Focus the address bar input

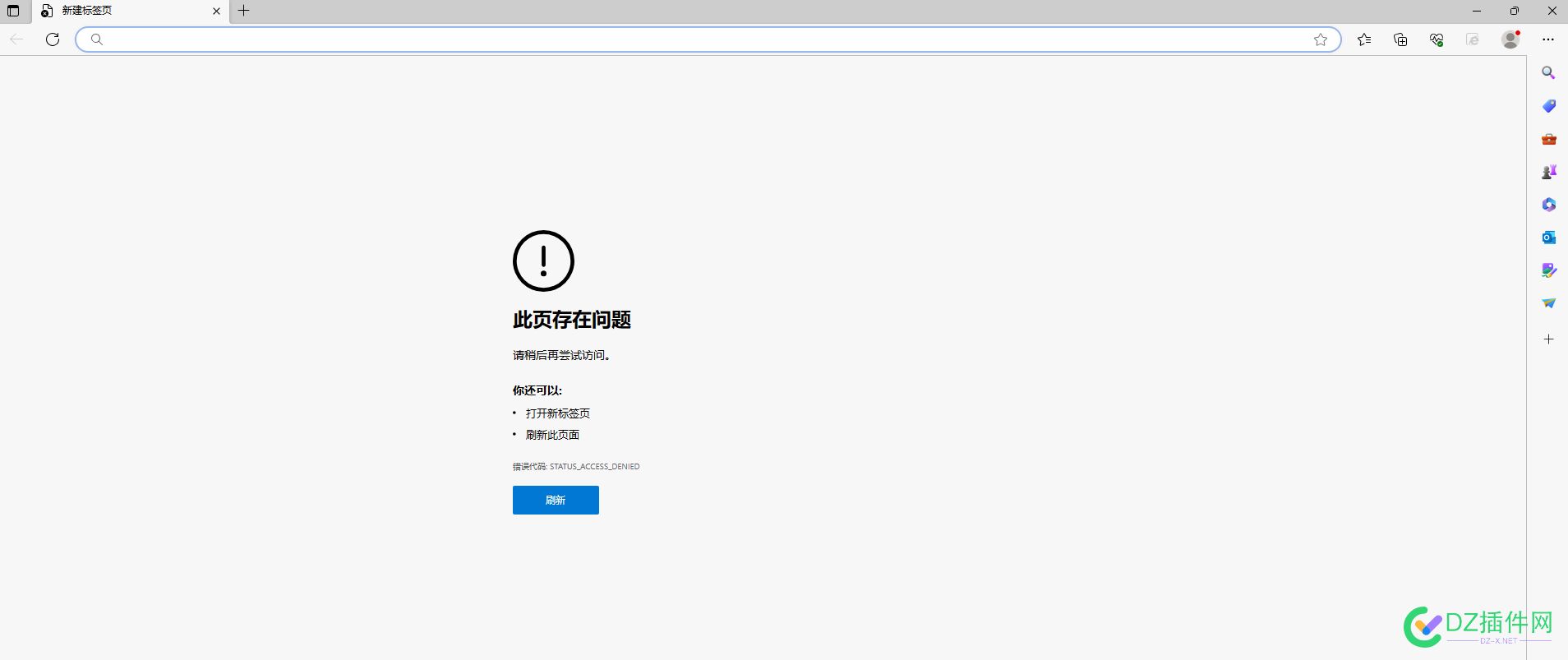707,39
